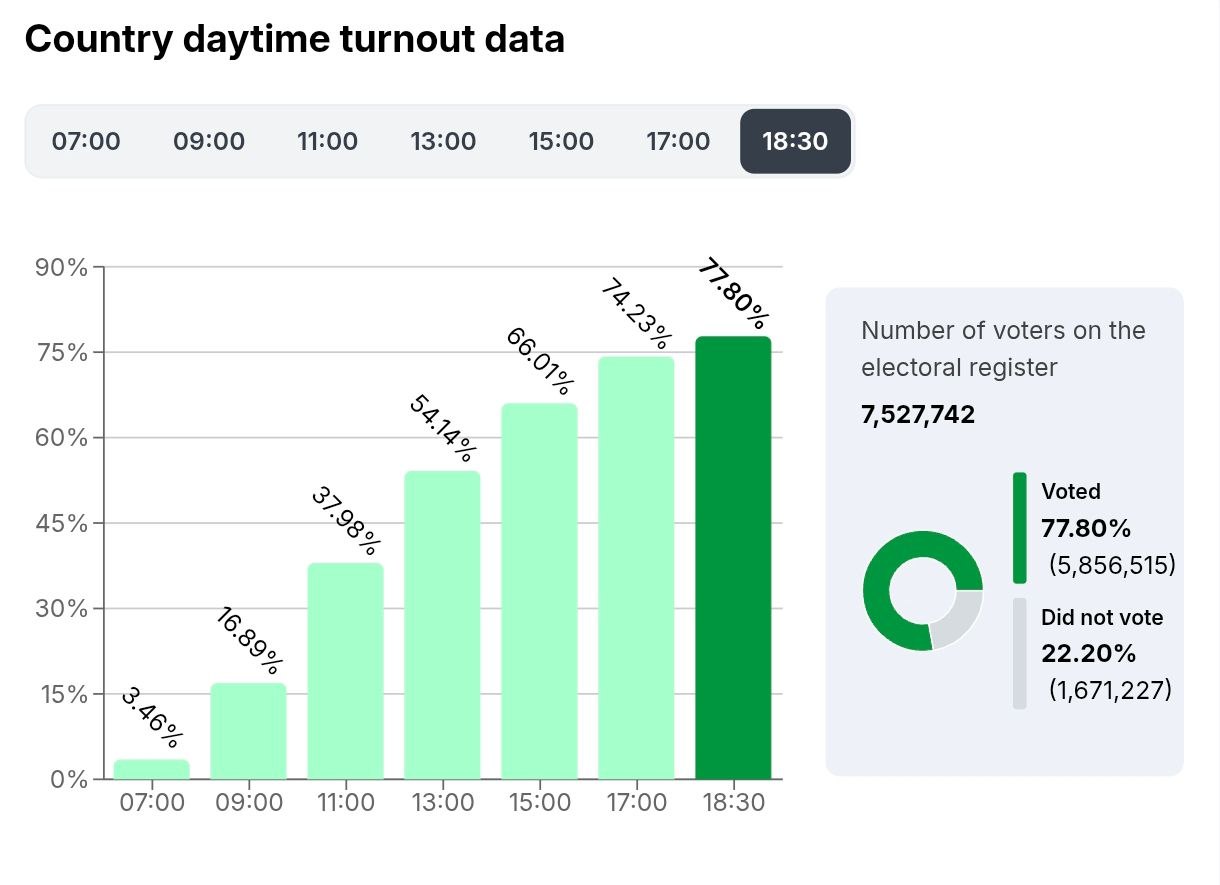Click the green Voted legend swatch
The image size is (1220, 885).
[x=1019, y=528]
